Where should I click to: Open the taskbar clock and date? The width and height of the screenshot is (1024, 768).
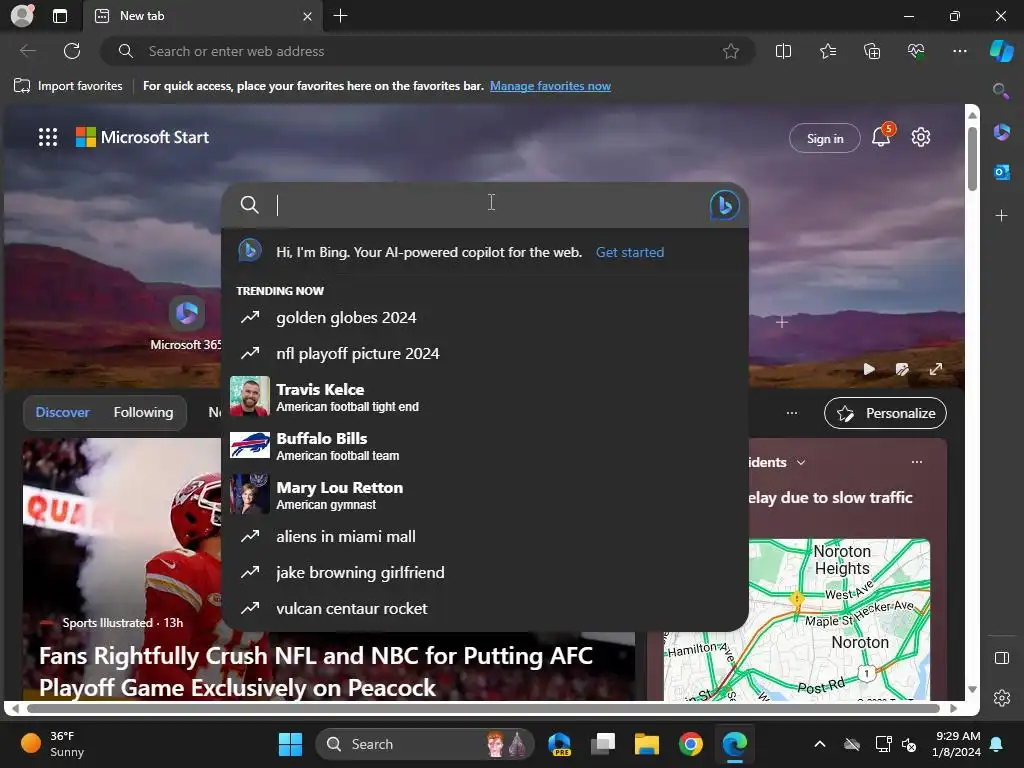[956, 744]
